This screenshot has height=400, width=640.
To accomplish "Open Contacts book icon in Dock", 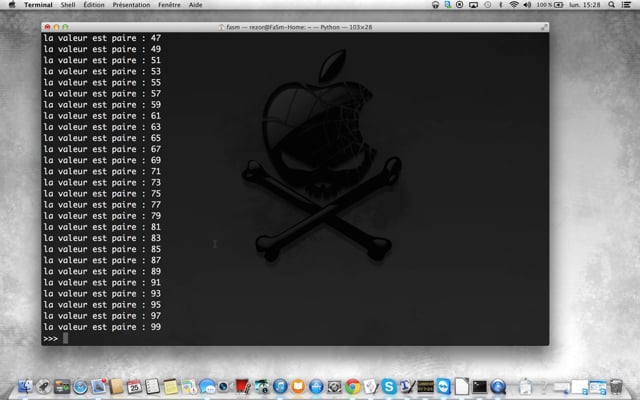I will pyautogui.click(x=116, y=386).
